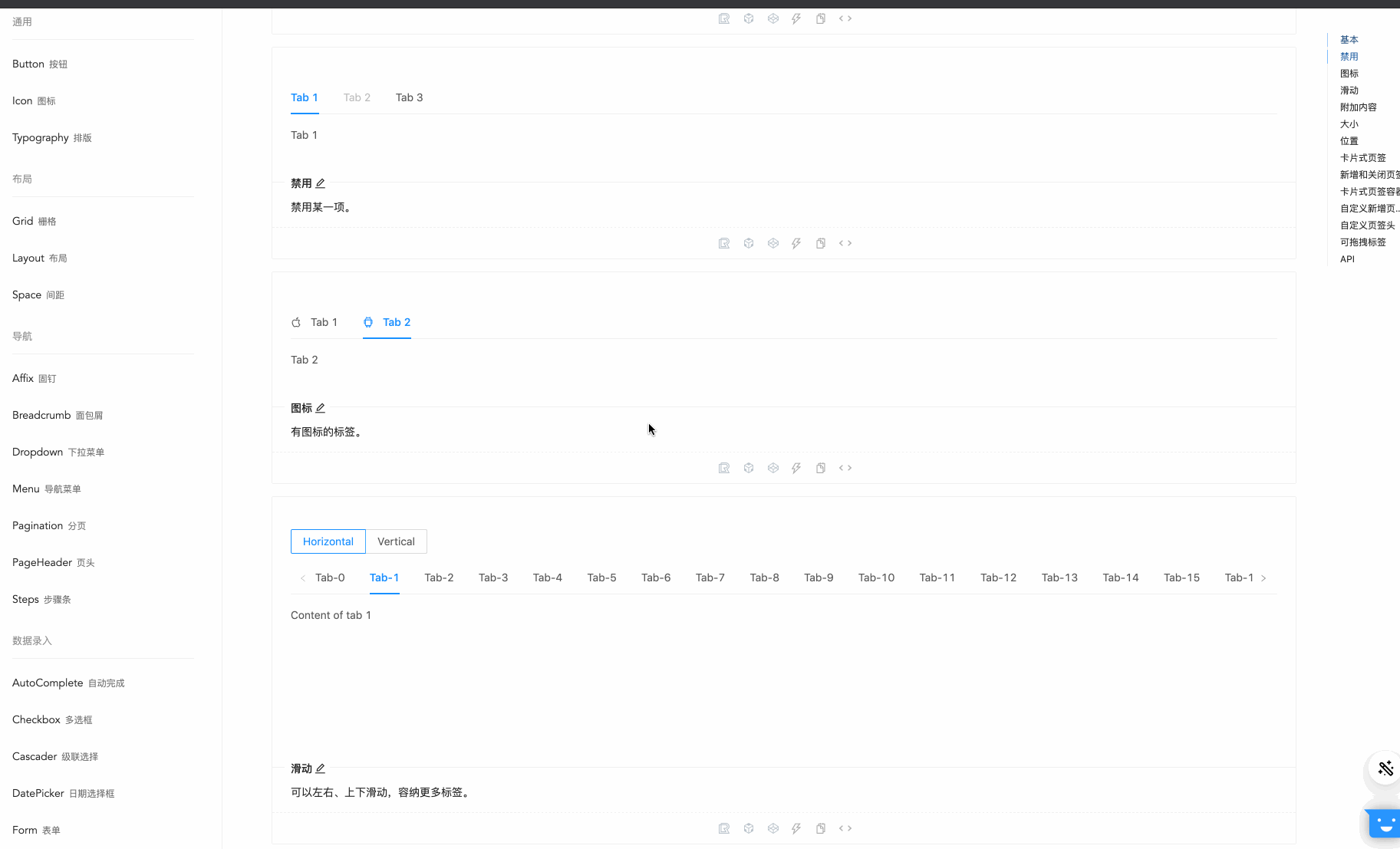Click the Apple icon on Tab 1
The height and width of the screenshot is (849, 1400).
[296, 322]
